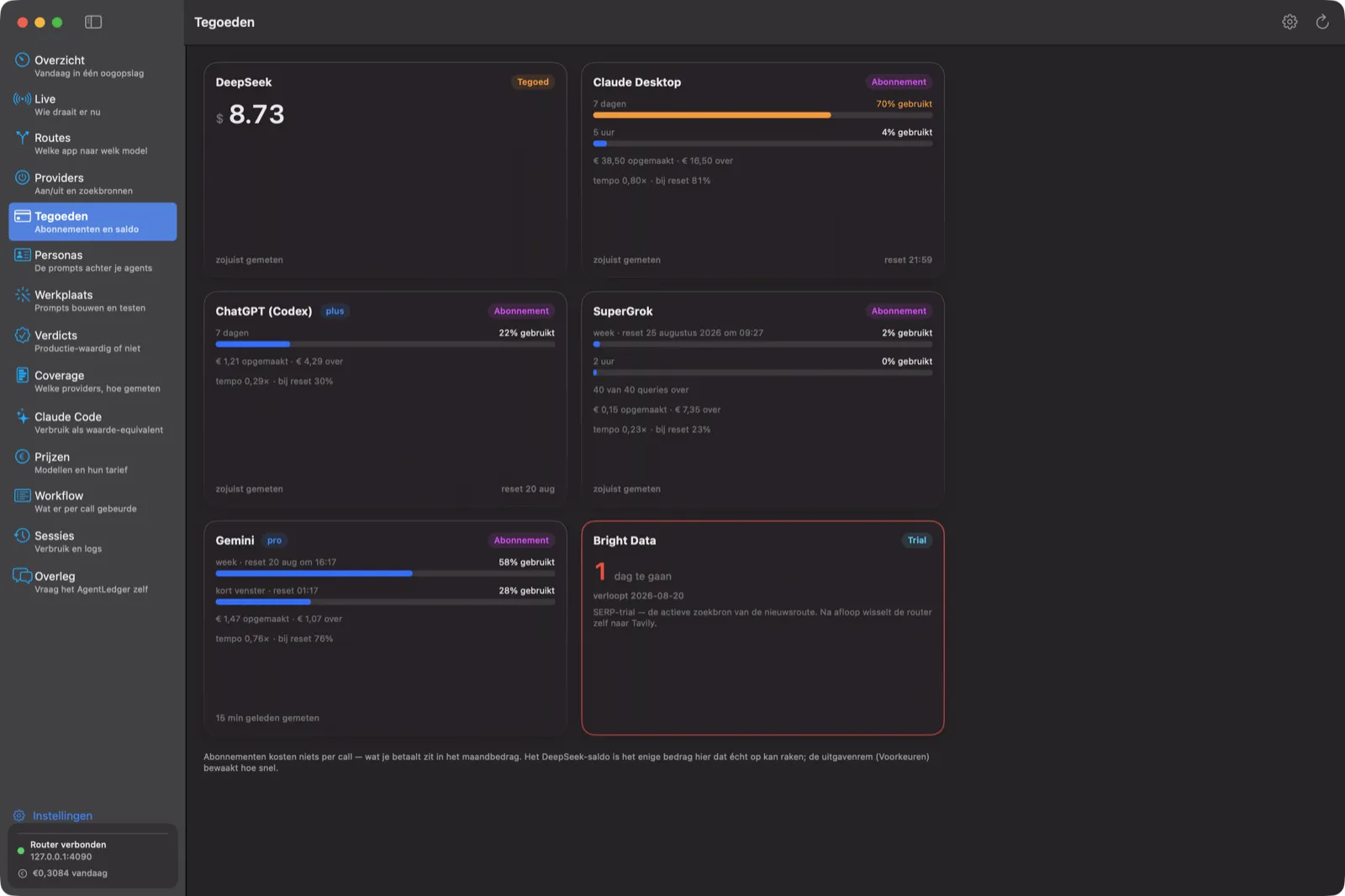Click Abonnement badge on Claude Desktop

[899, 82]
